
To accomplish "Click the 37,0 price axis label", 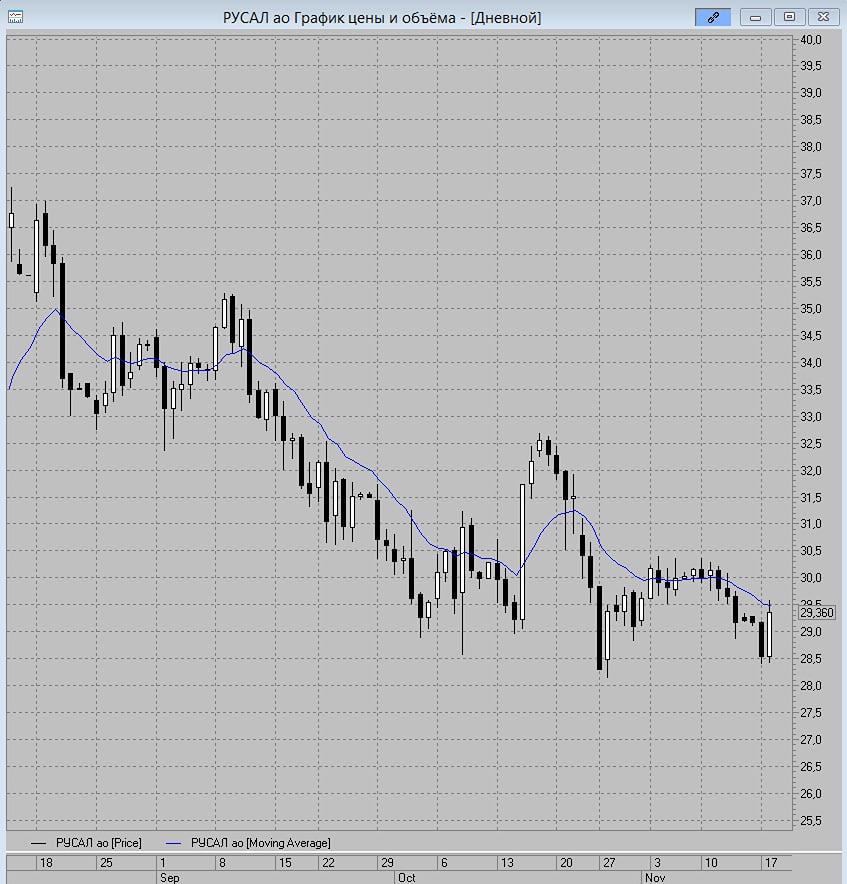I will pos(811,201).
